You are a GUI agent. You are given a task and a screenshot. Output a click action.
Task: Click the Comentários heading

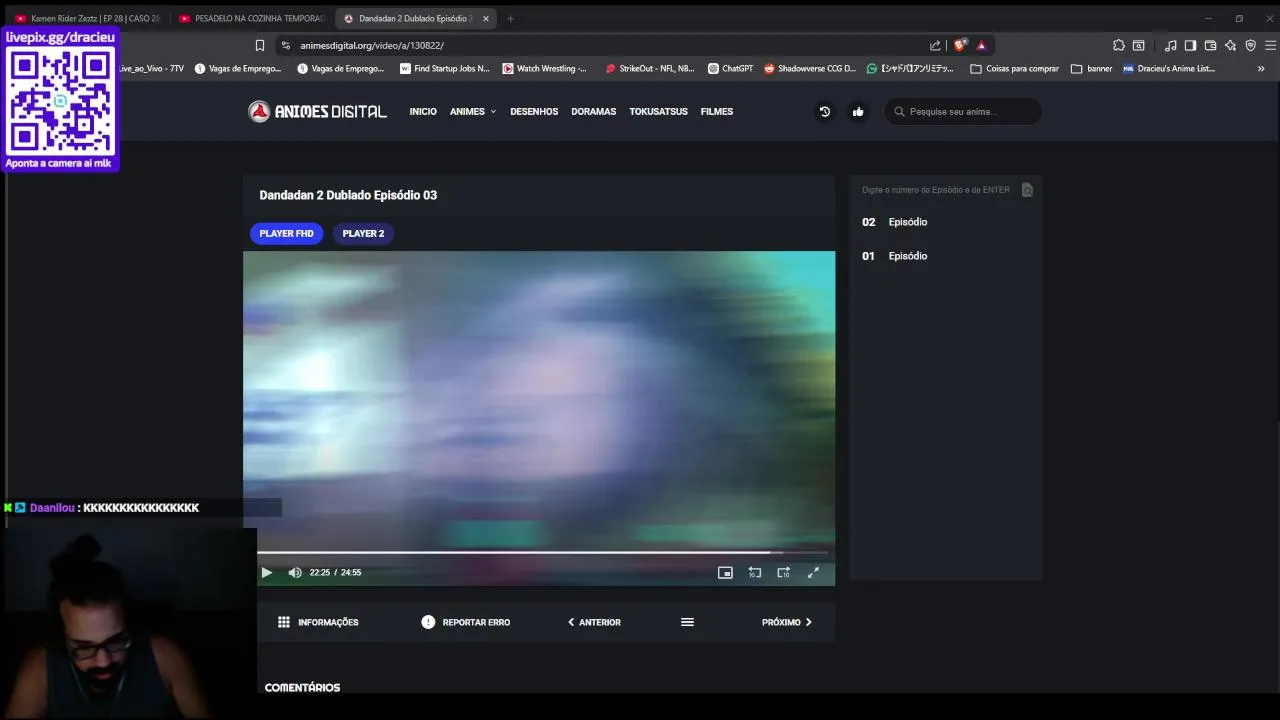click(302, 688)
